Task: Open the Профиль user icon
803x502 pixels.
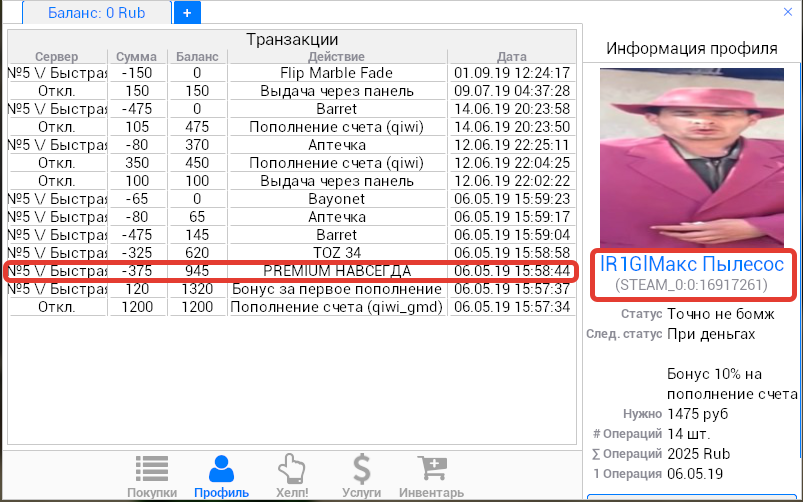Action: [221, 469]
